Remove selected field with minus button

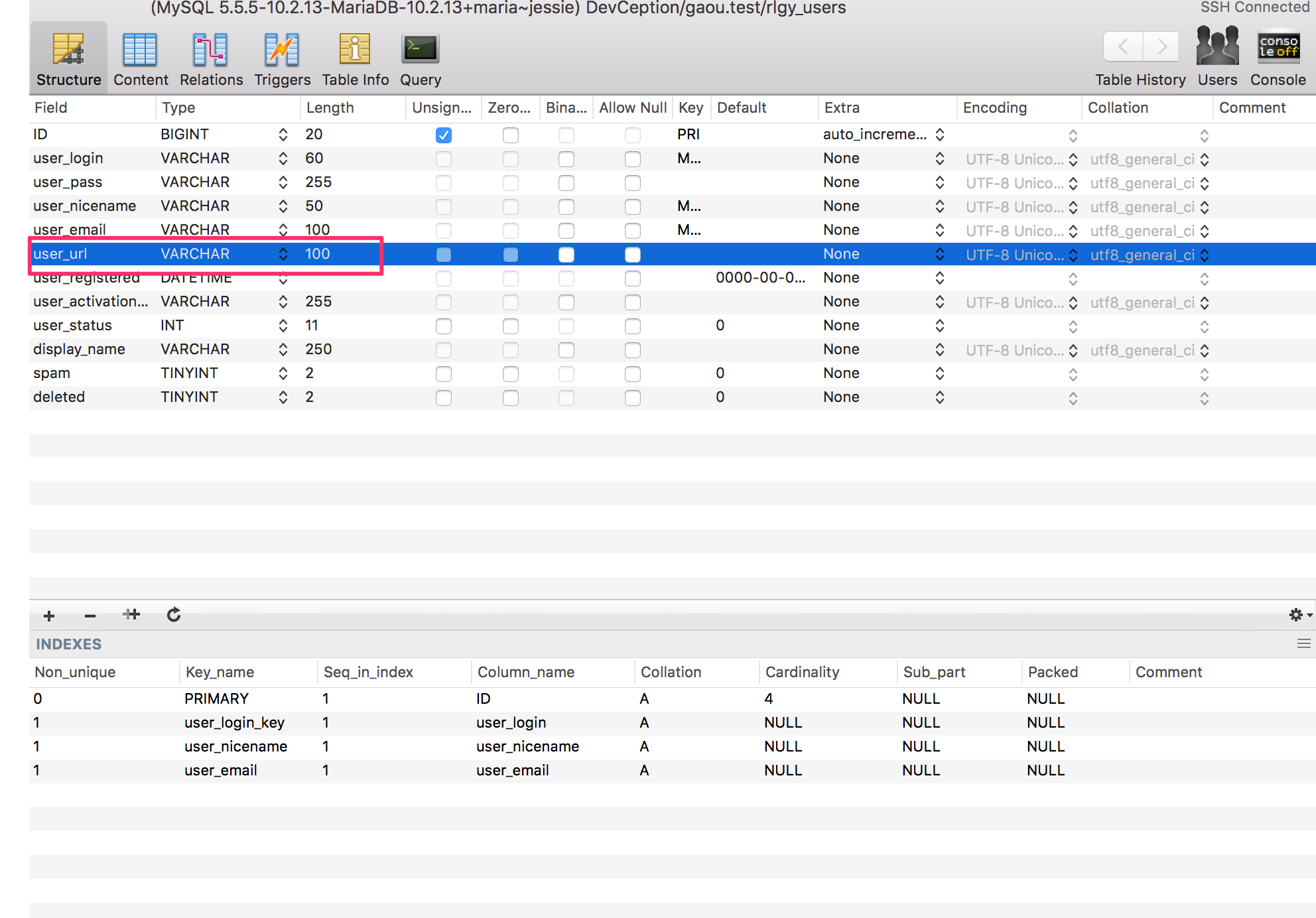coord(90,616)
